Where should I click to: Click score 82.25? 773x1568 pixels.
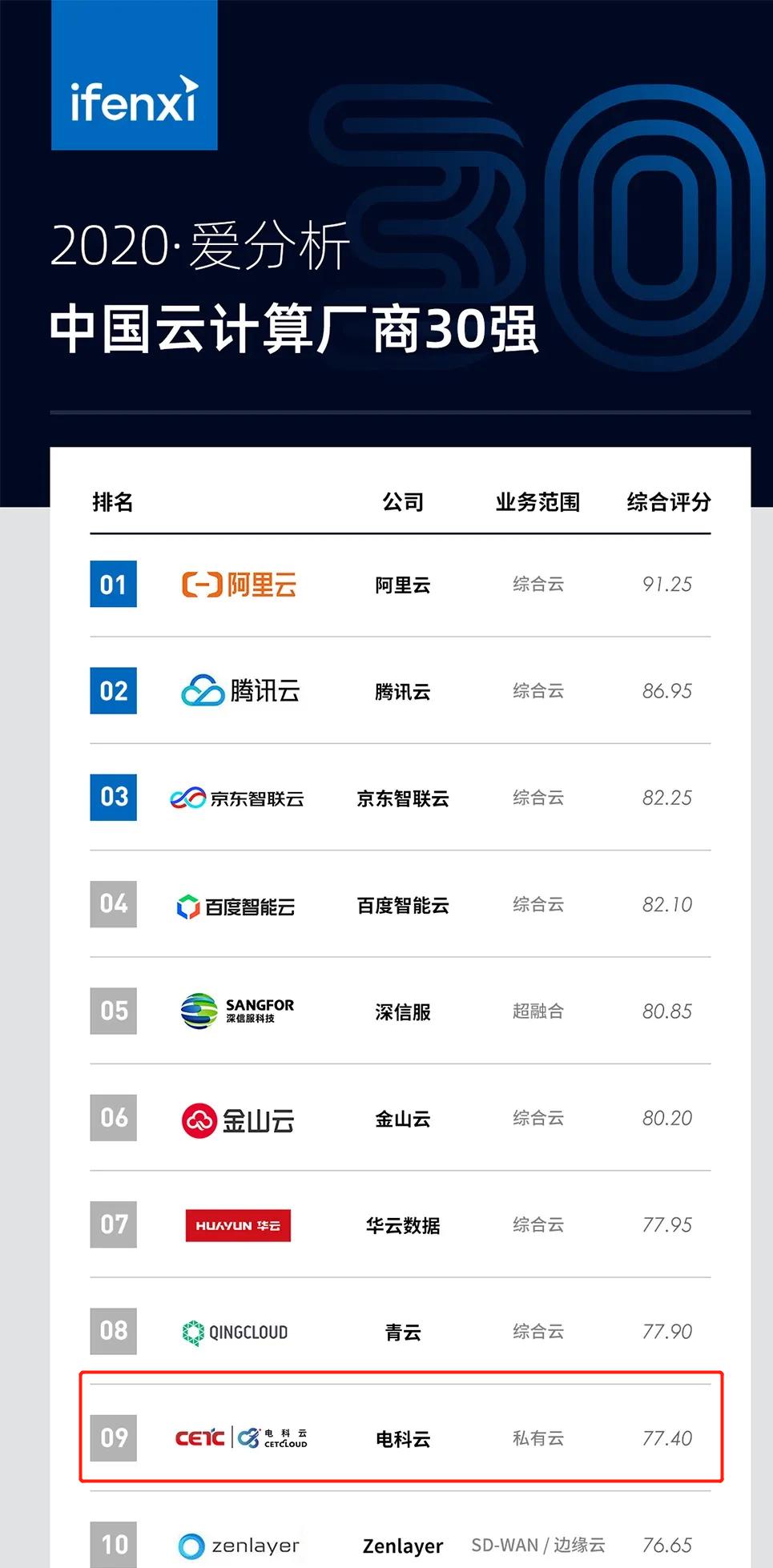[667, 798]
